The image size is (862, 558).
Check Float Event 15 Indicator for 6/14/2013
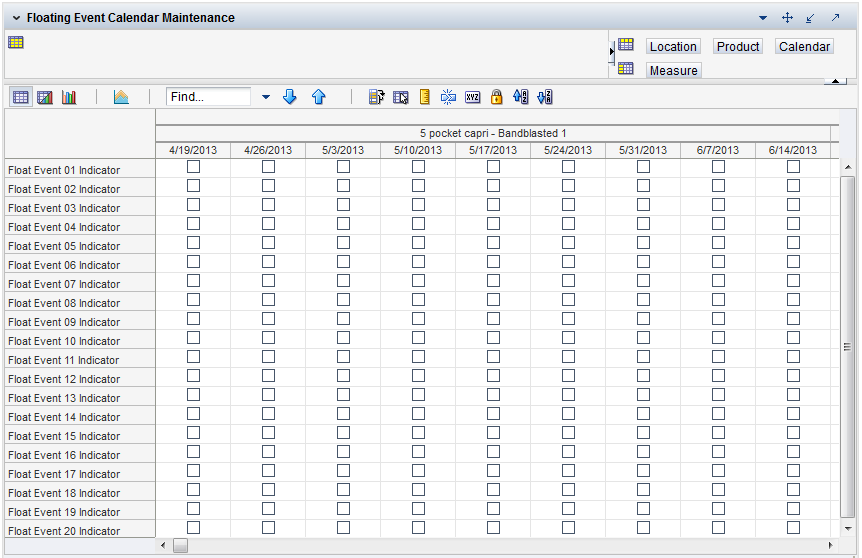pyautogui.click(x=793, y=433)
